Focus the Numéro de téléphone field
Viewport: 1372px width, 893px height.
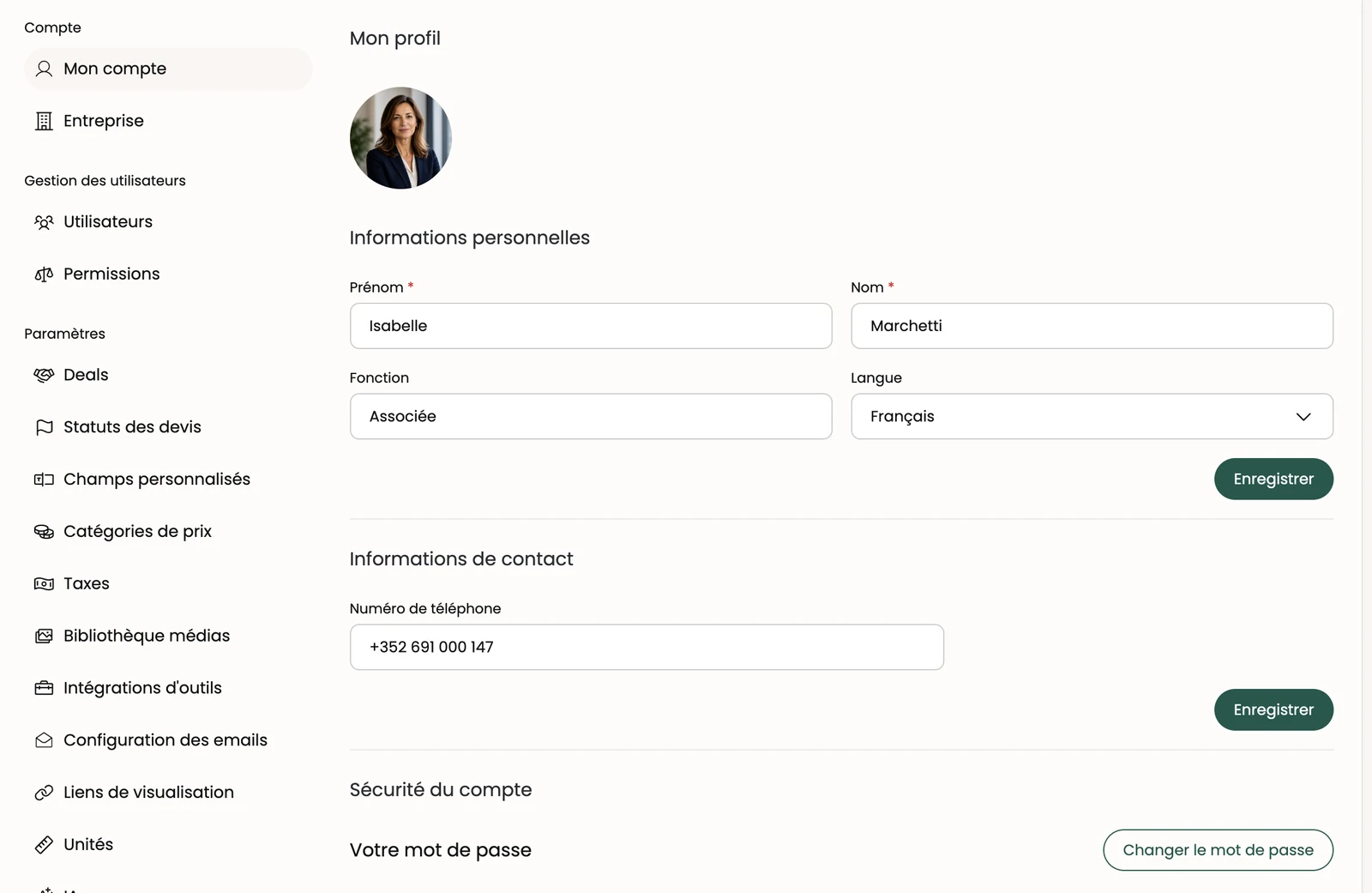tap(647, 647)
